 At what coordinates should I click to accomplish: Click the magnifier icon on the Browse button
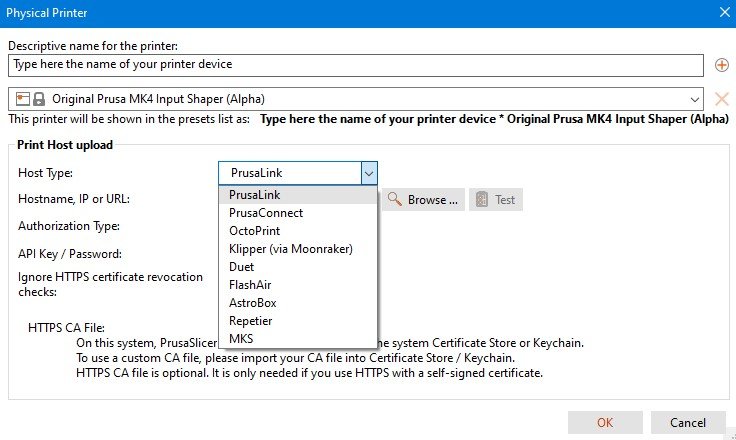click(x=395, y=200)
